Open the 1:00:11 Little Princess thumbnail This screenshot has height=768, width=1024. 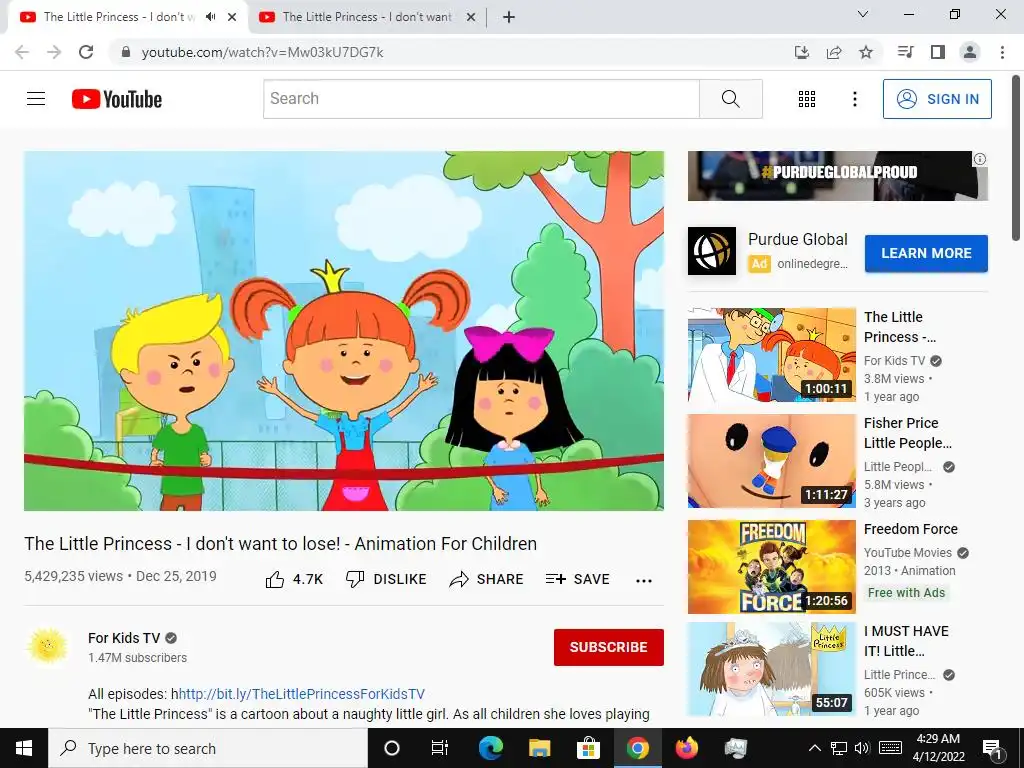tap(771, 355)
